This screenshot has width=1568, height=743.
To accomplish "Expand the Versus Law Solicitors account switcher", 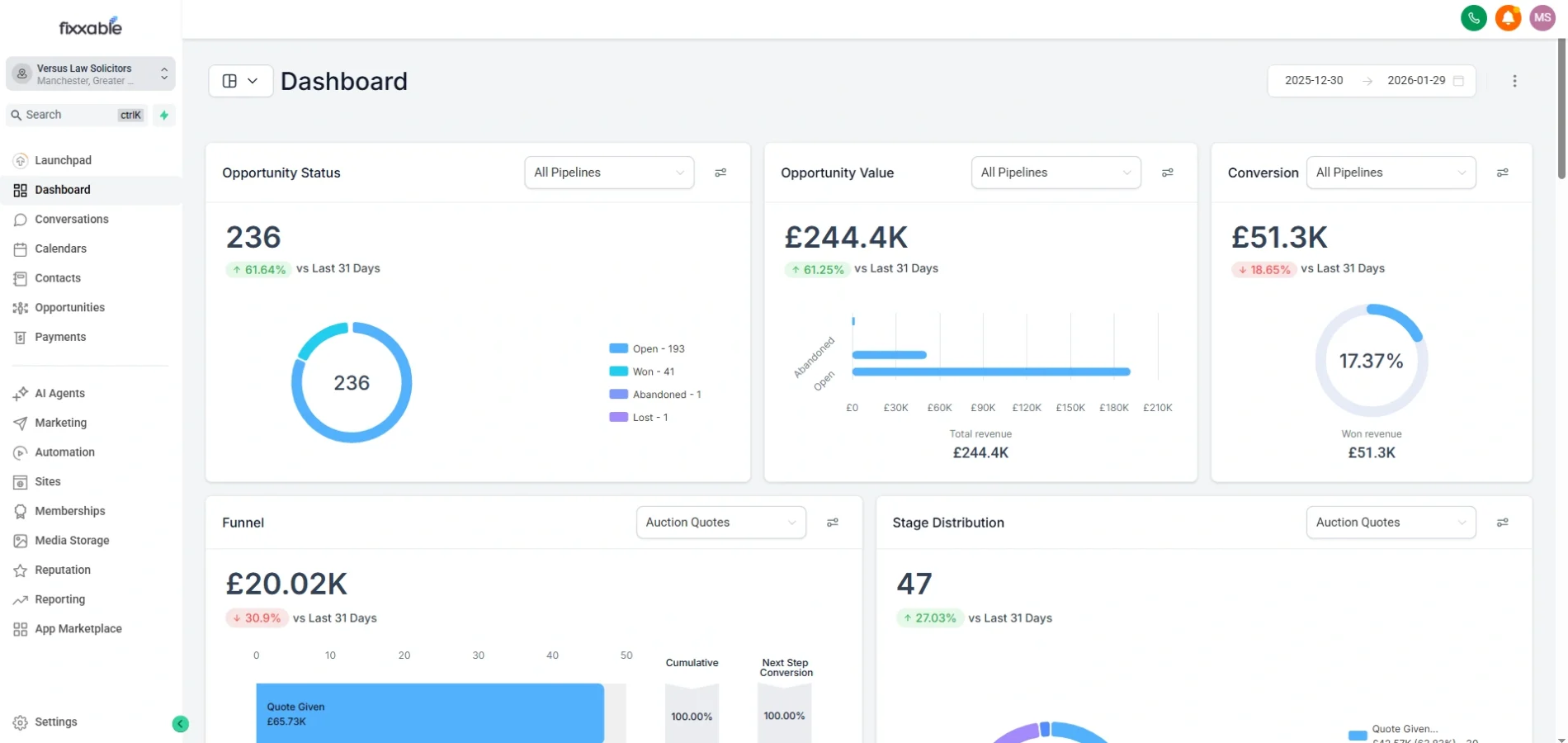I will [x=91, y=74].
